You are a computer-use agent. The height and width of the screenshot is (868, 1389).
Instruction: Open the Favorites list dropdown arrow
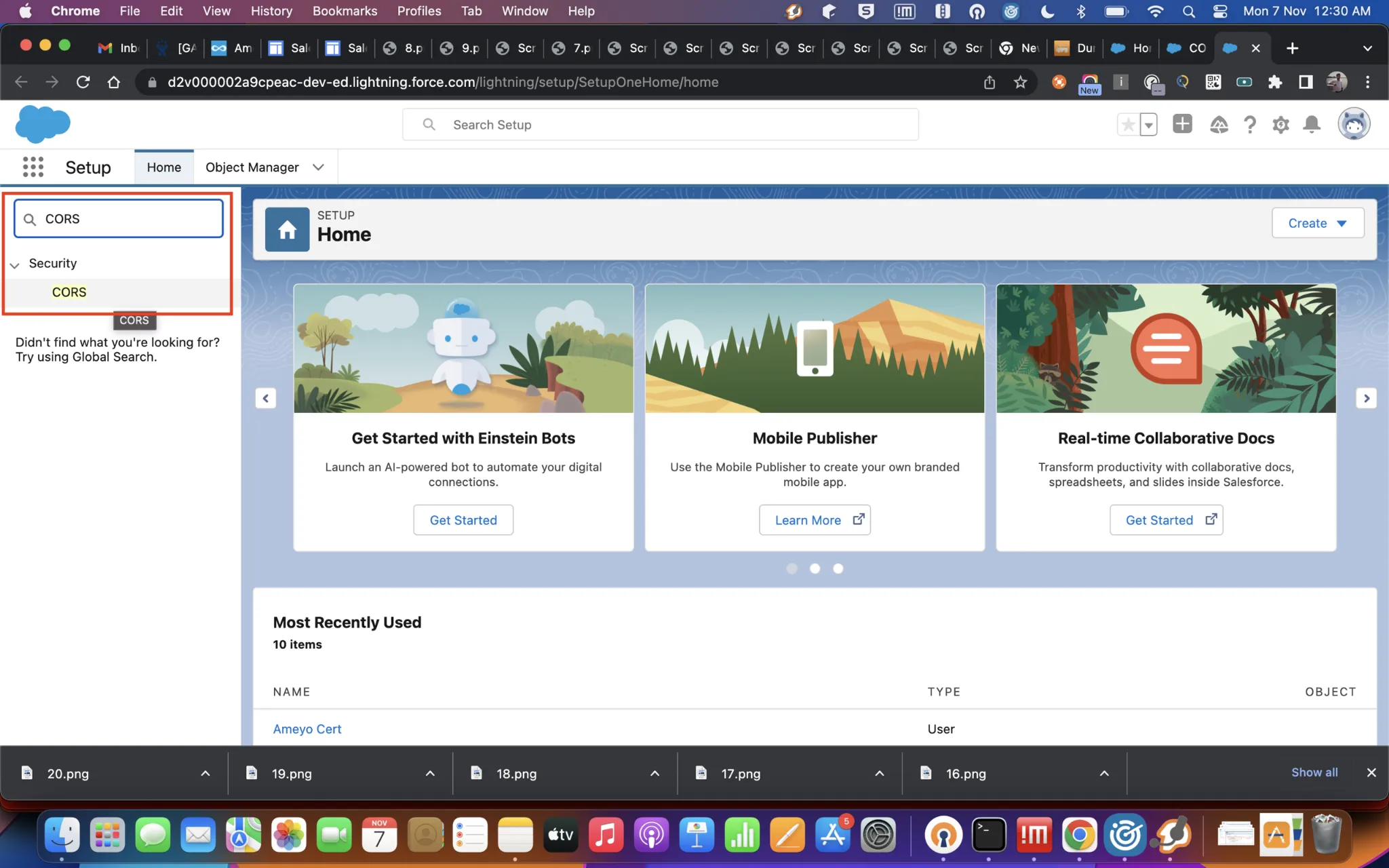click(1148, 125)
